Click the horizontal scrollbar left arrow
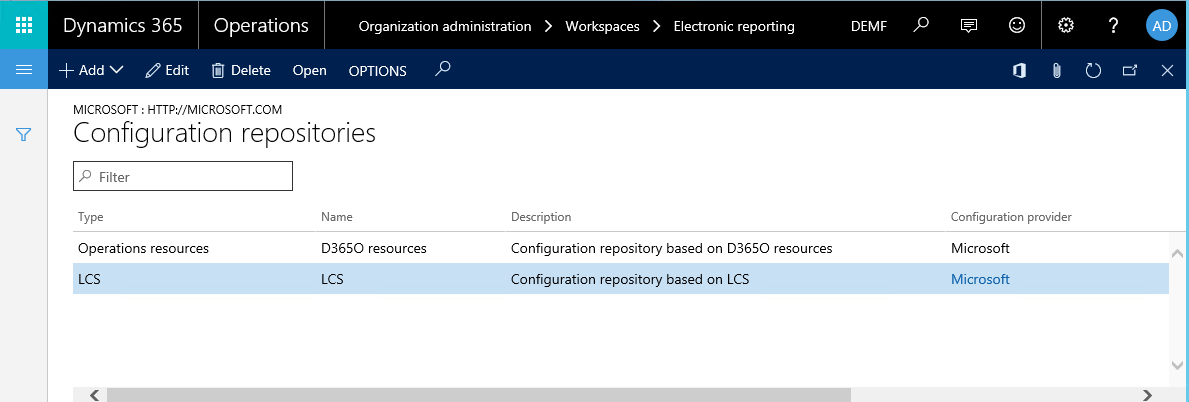 95,394
